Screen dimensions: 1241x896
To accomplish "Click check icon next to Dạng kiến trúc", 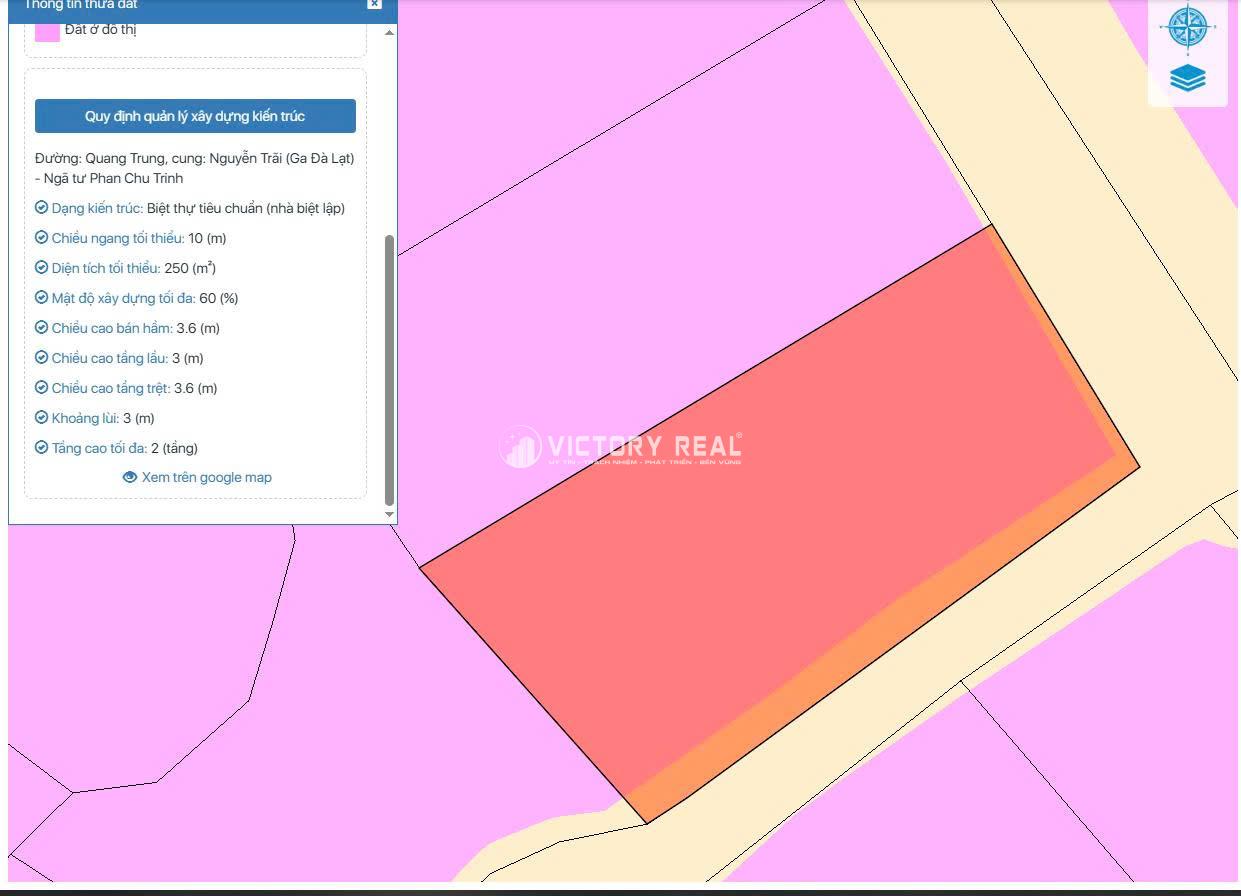I will (x=41, y=208).
